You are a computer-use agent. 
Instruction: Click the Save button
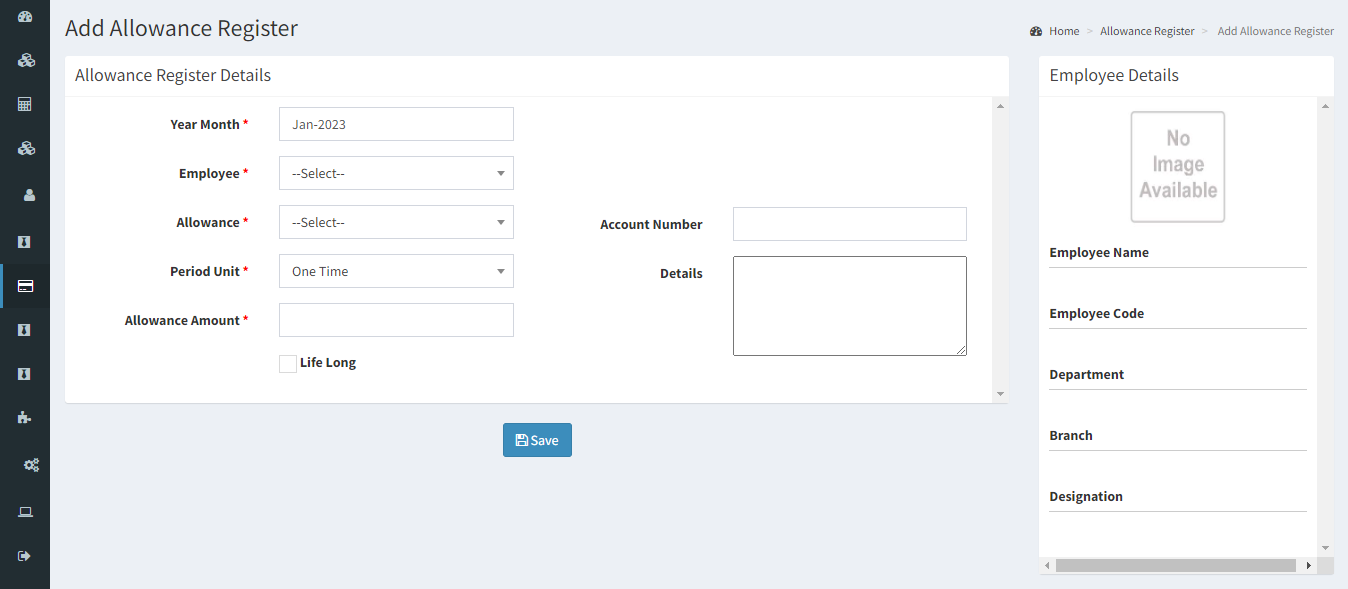537,440
